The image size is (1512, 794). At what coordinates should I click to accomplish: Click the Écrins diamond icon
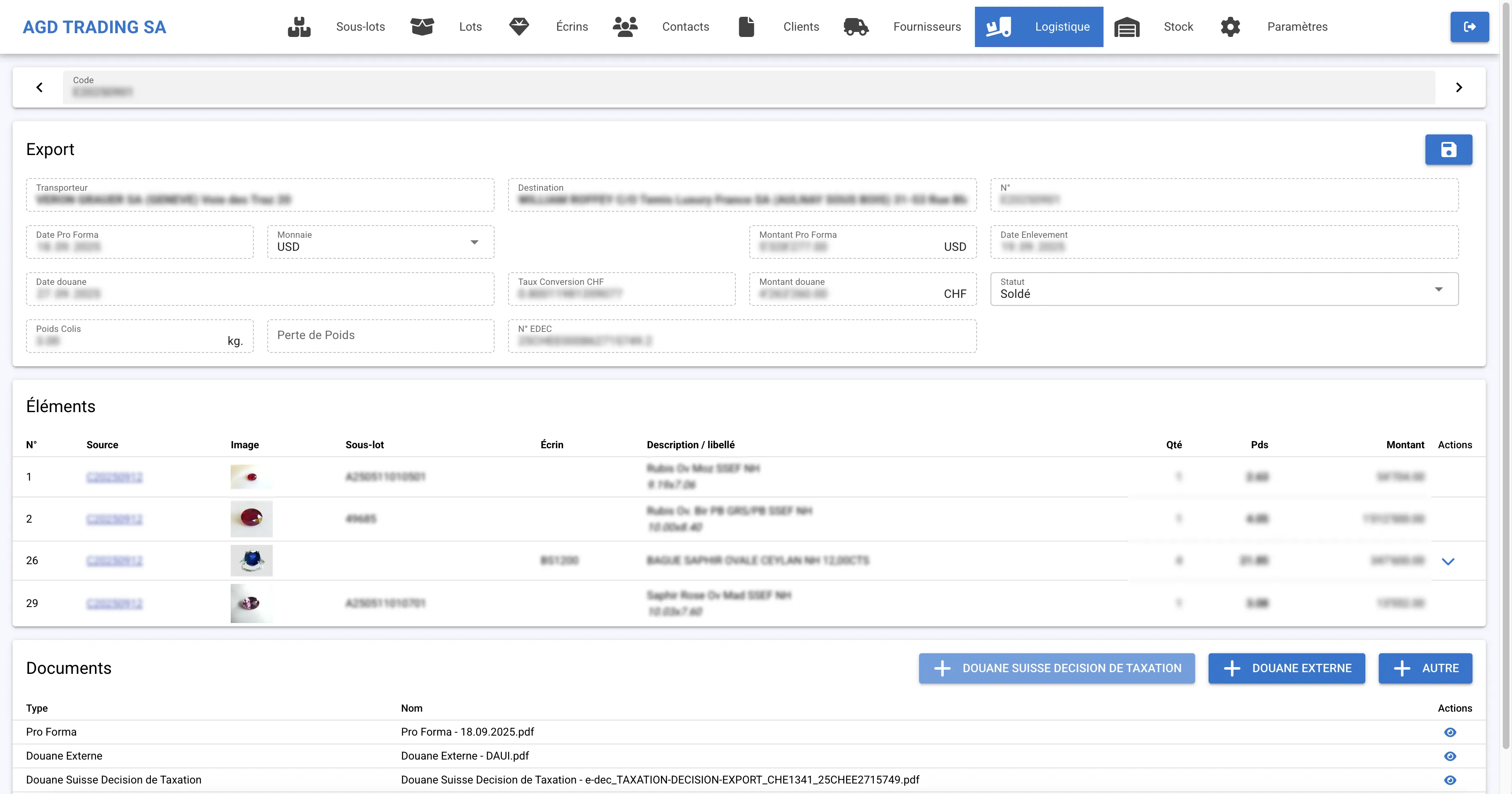point(519,27)
